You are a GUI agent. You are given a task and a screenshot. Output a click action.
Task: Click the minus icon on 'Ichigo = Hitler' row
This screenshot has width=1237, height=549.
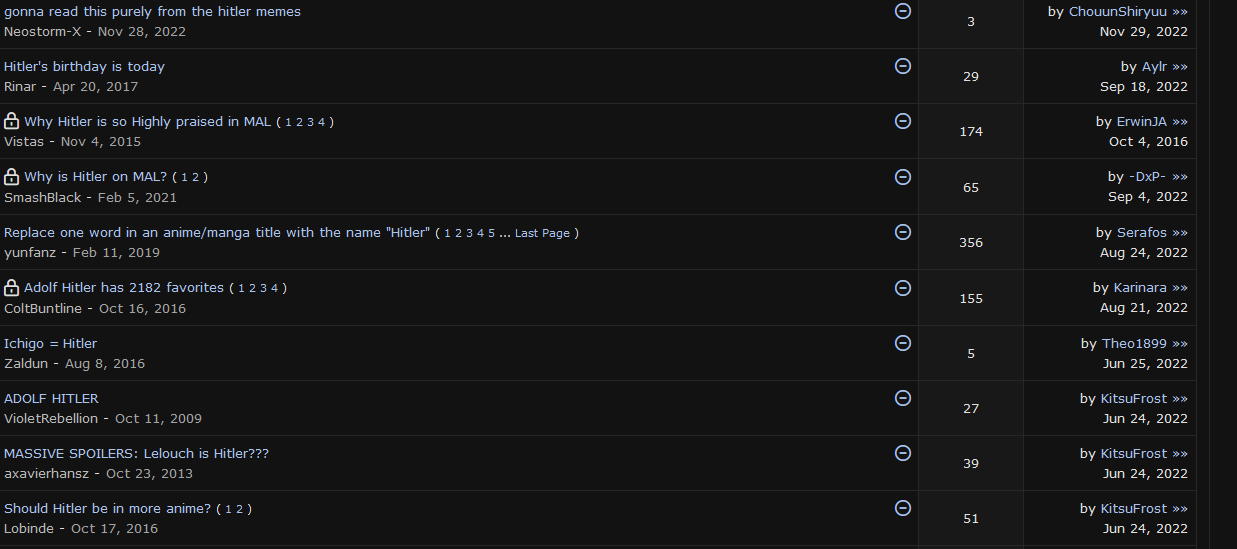(x=902, y=343)
